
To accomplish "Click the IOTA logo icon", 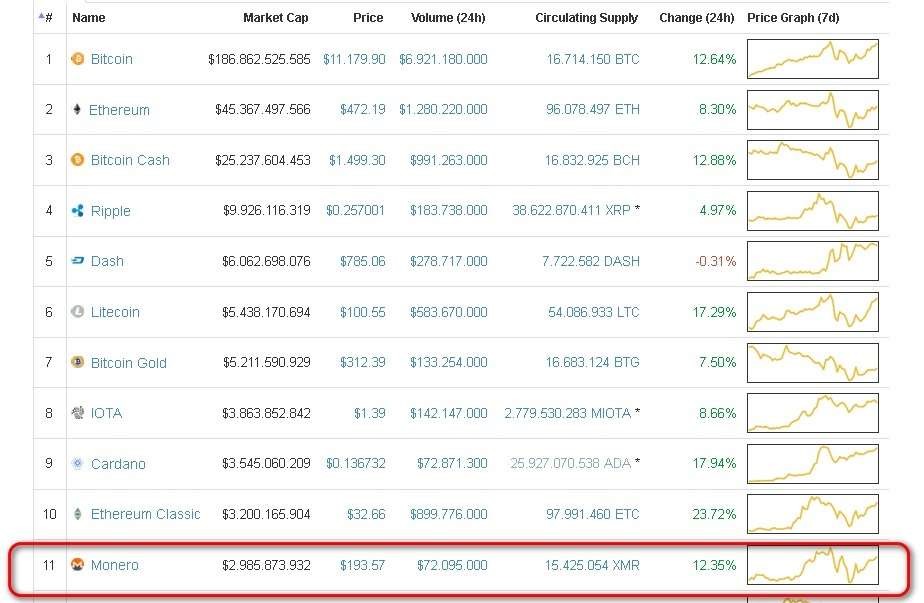I will tap(78, 413).
